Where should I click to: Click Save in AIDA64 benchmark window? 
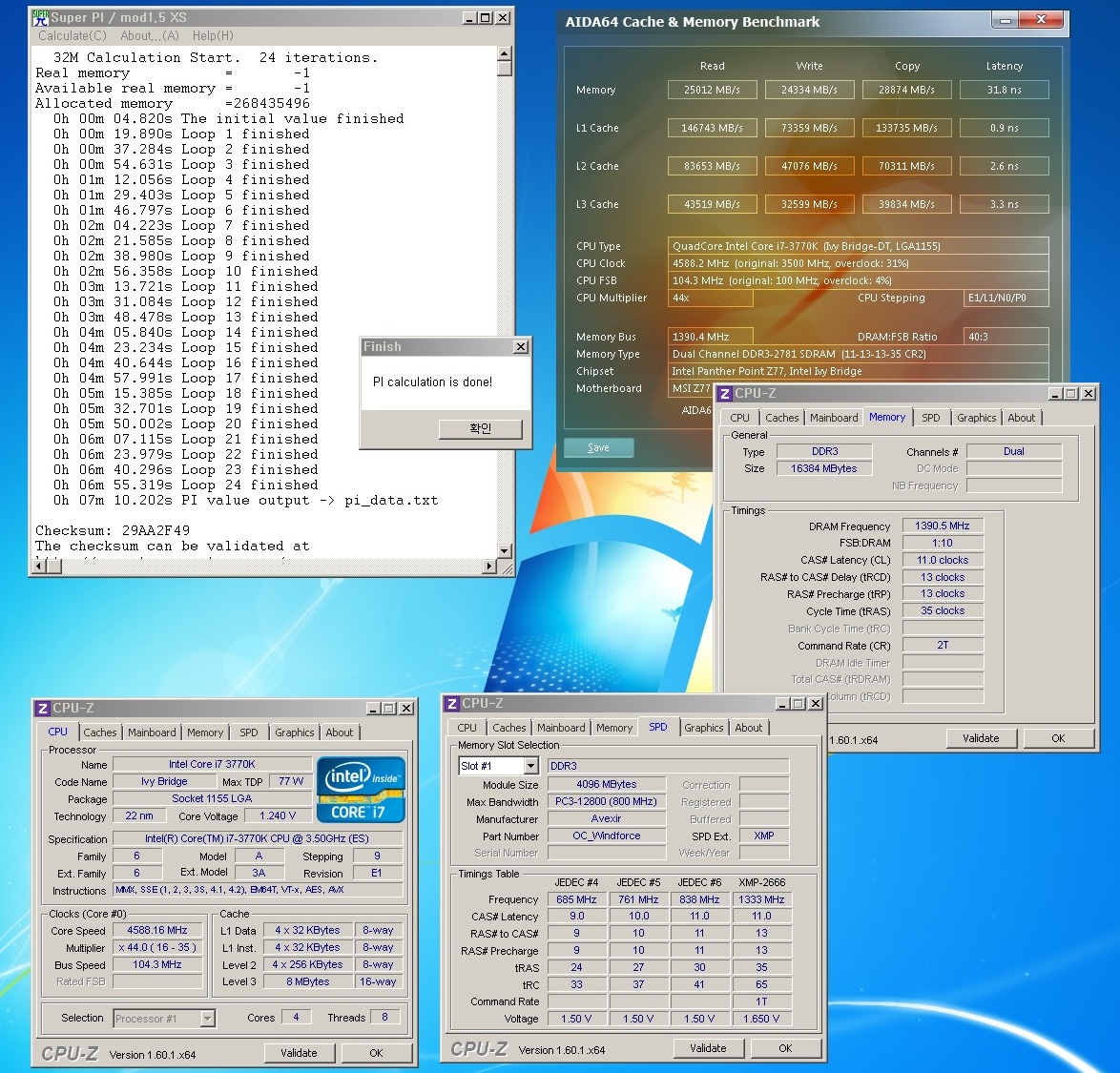tap(598, 447)
